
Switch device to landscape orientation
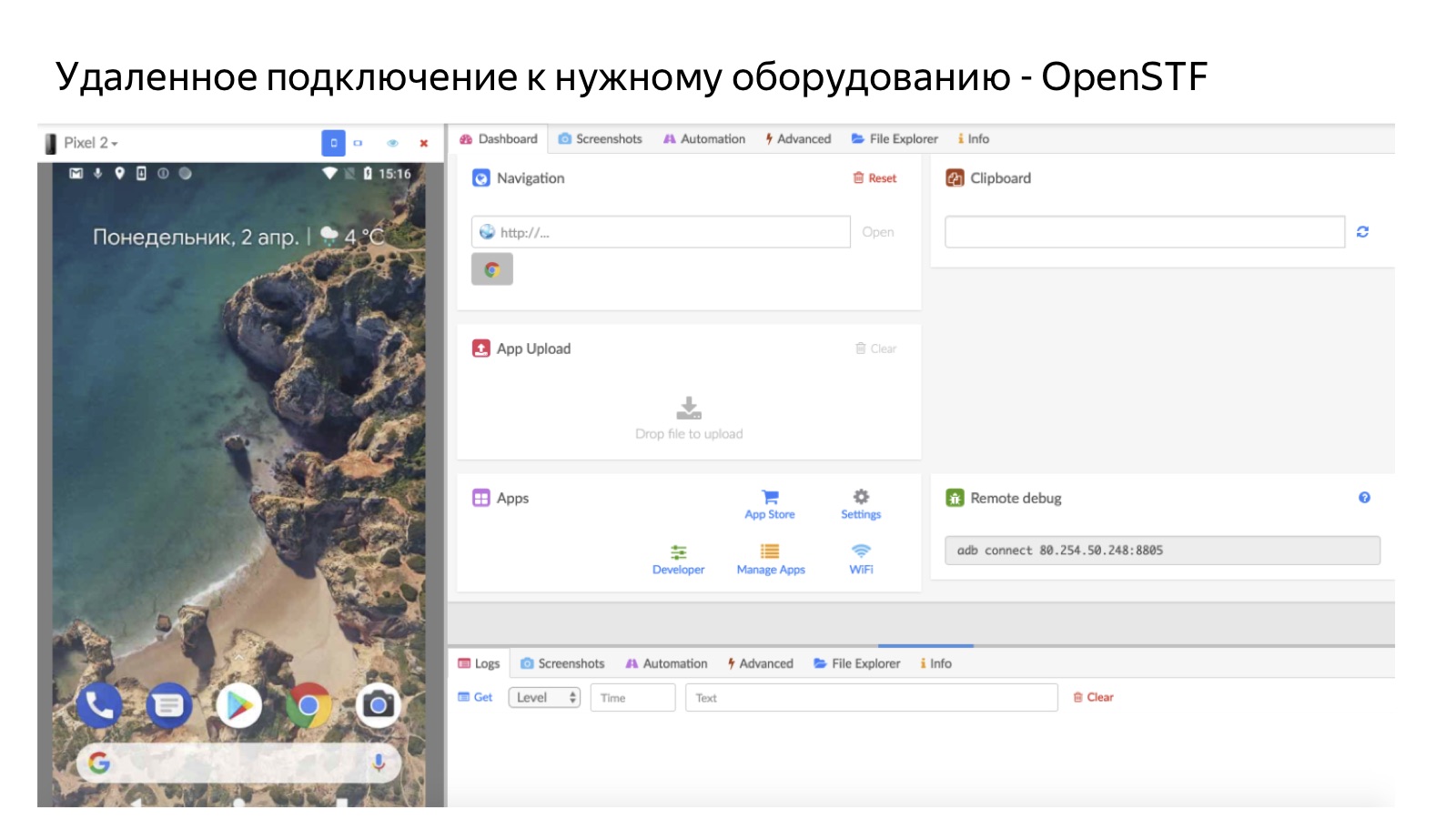click(359, 143)
